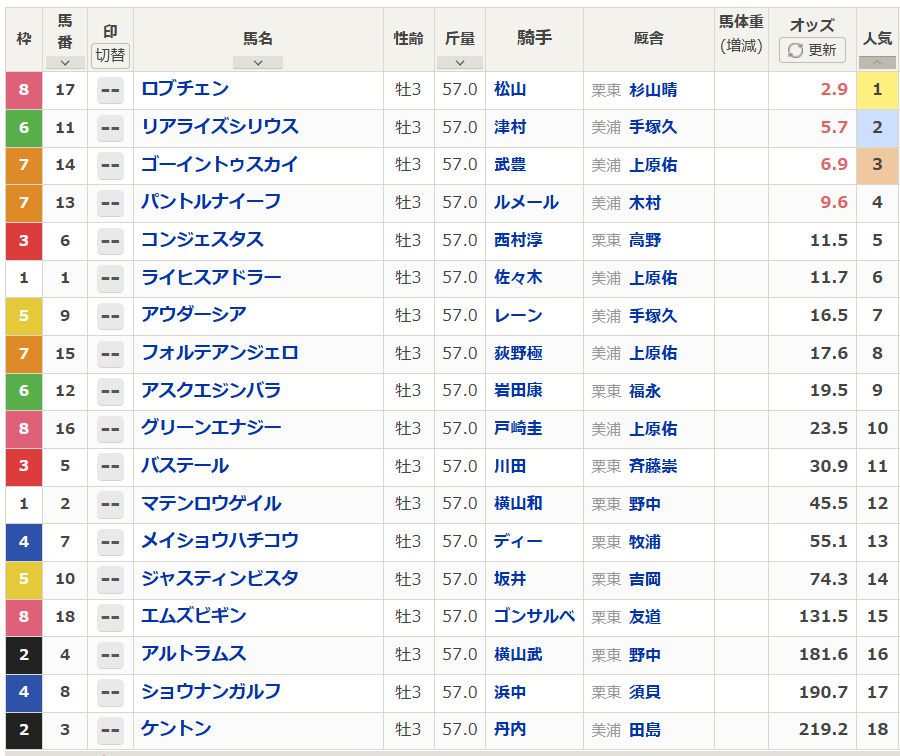The width and height of the screenshot is (900, 756).
Task: Click the pink 枠 8 cell for ロブチェン
Action: pos(24,90)
